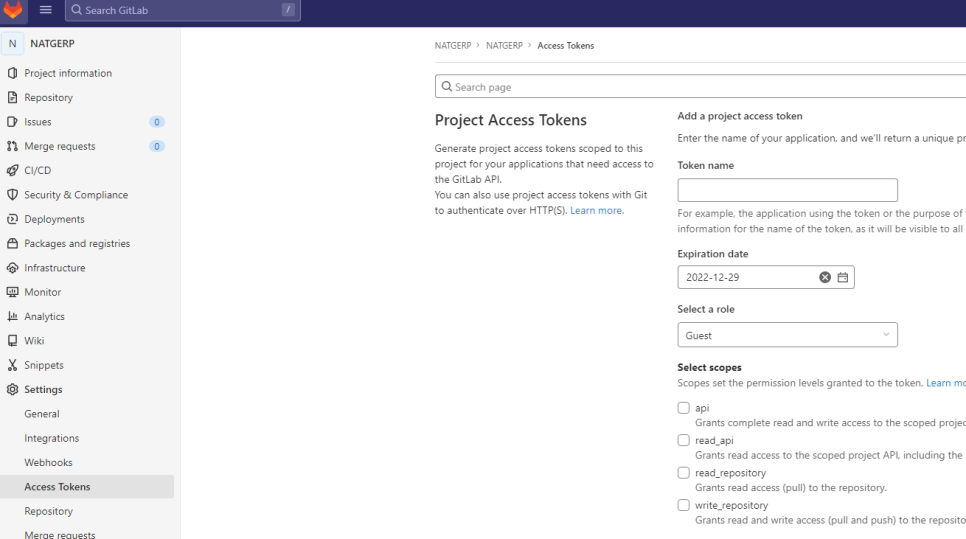Viewport: 966px width, 539px height.
Task: Select Access Tokens settings item
Action: click(87, 487)
